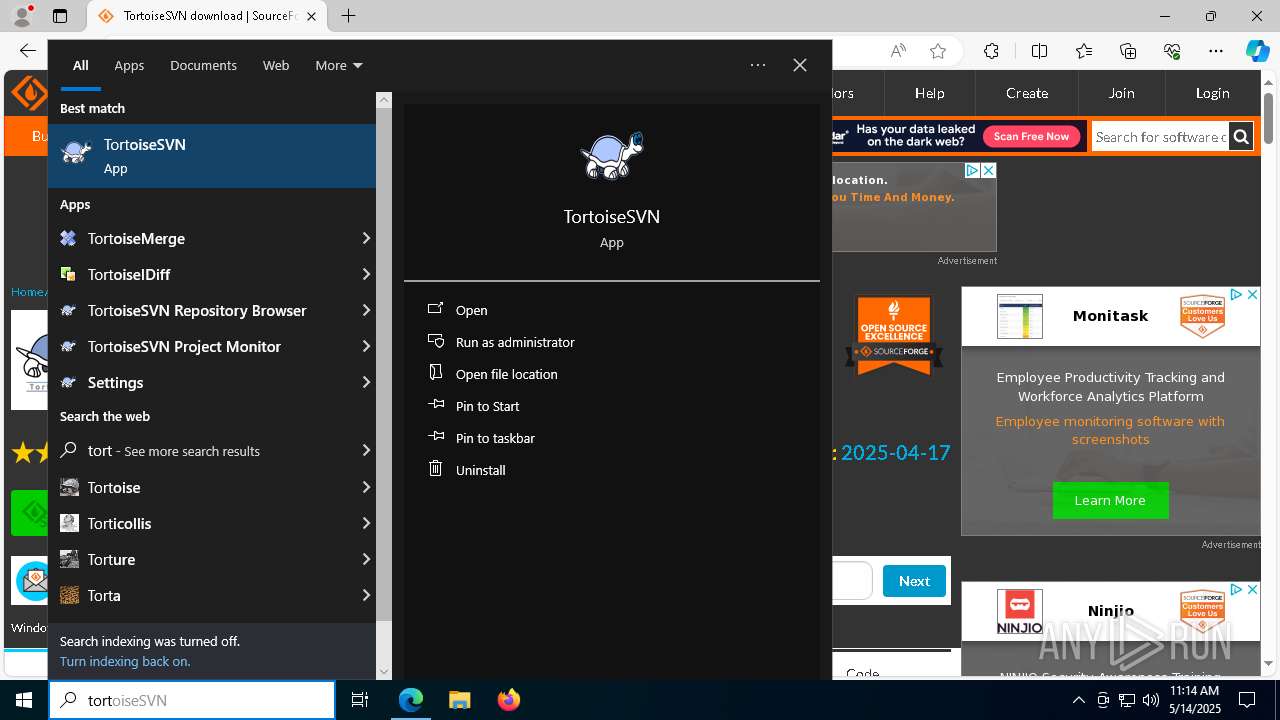Viewport: 1280px width, 720px height.
Task: Open File Explorer from the taskbar
Action: point(459,700)
